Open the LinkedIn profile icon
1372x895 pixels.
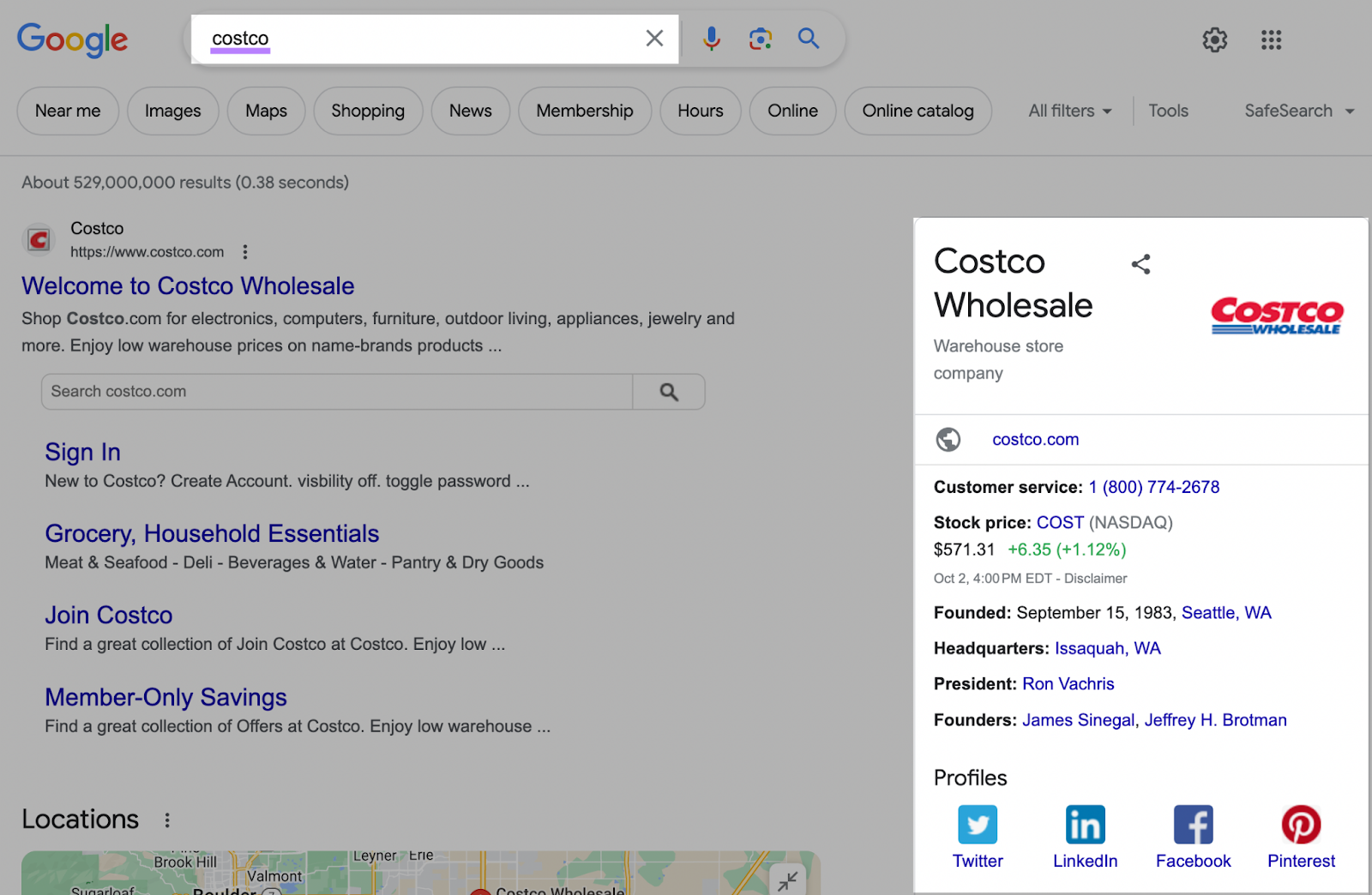pyautogui.click(x=1086, y=825)
